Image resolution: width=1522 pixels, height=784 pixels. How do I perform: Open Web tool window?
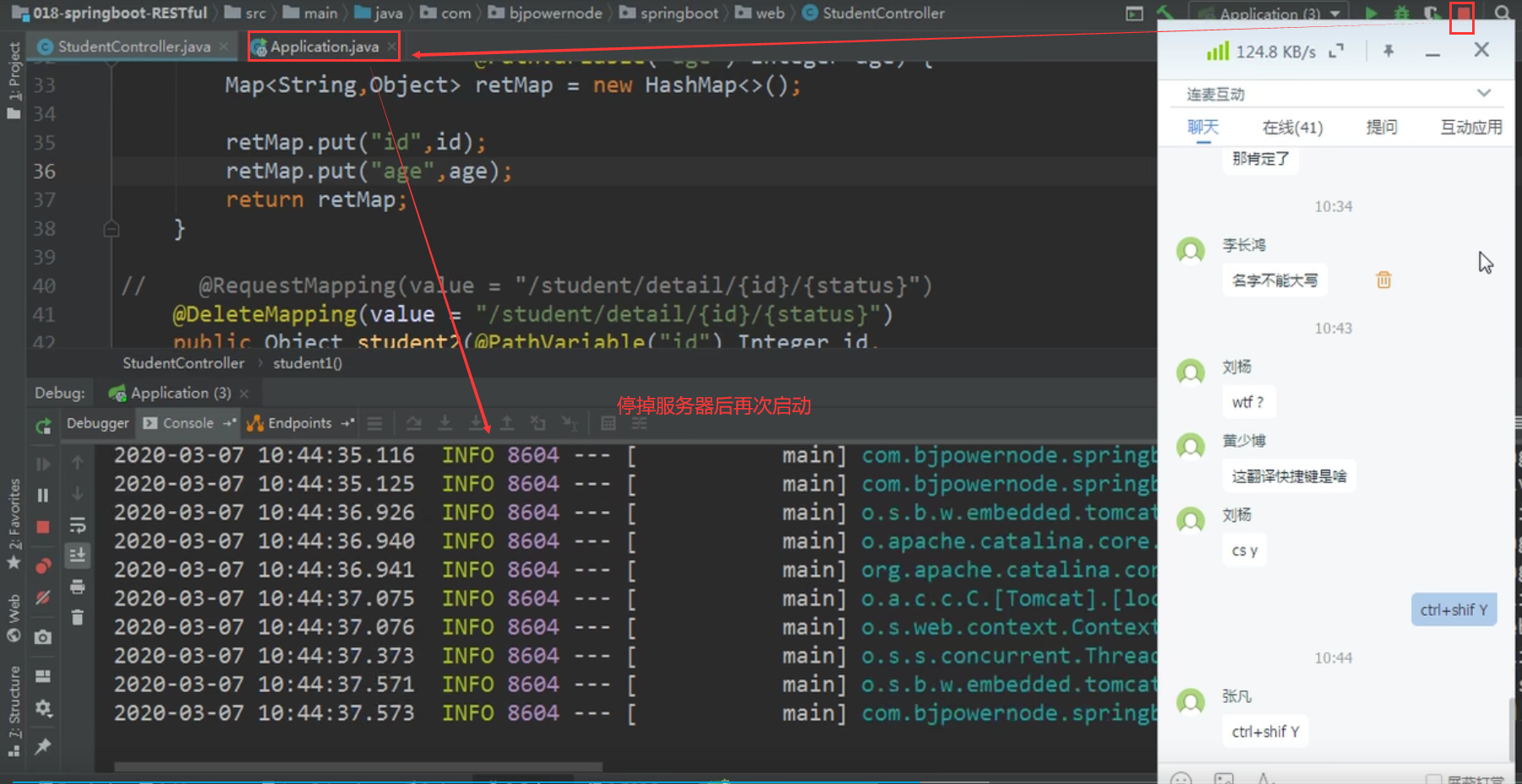[14, 618]
